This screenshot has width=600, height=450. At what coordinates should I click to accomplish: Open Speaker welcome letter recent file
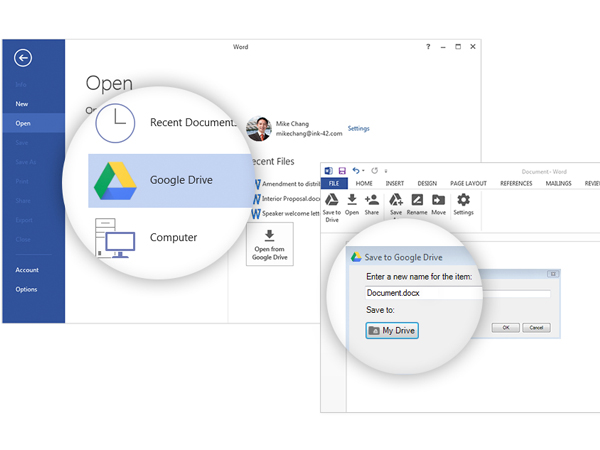pyautogui.click(x=287, y=214)
